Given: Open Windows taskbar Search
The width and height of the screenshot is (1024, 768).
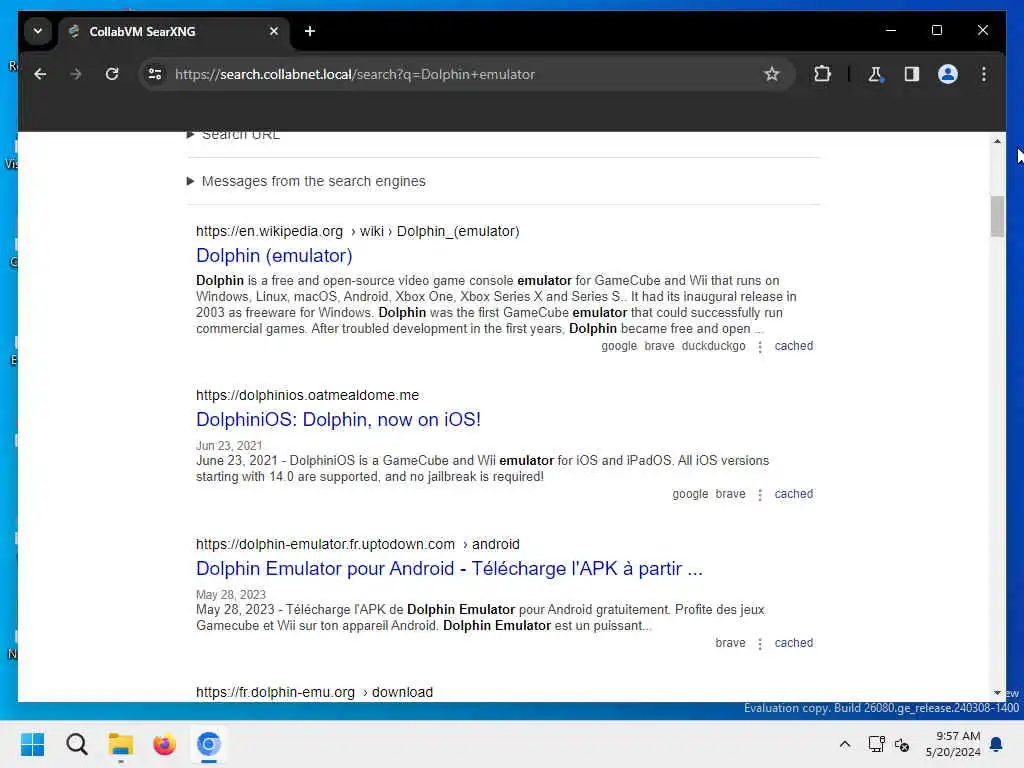Looking at the screenshot, I should point(76,744).
